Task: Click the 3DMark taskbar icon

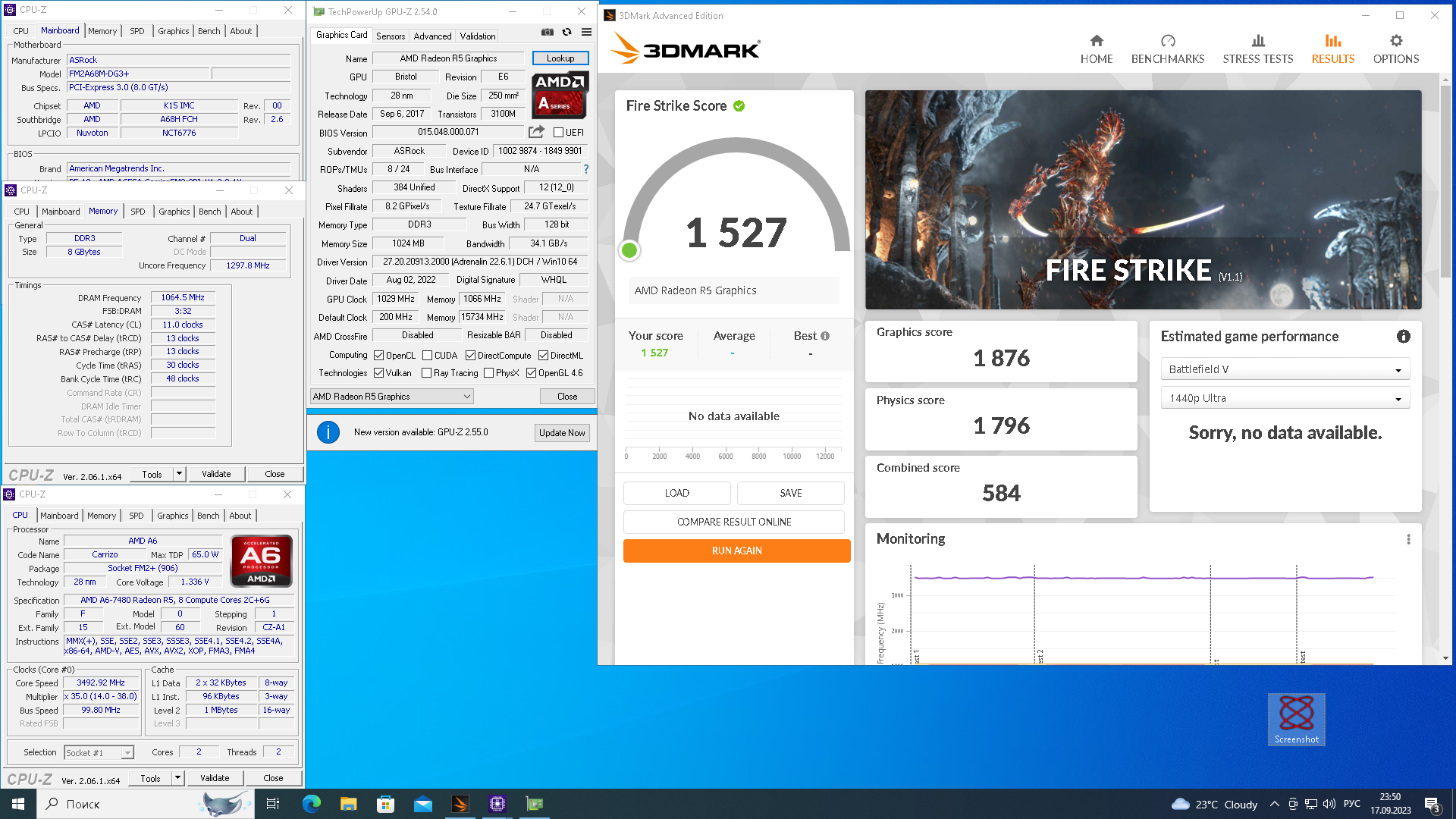Action: tap(460, 804)
